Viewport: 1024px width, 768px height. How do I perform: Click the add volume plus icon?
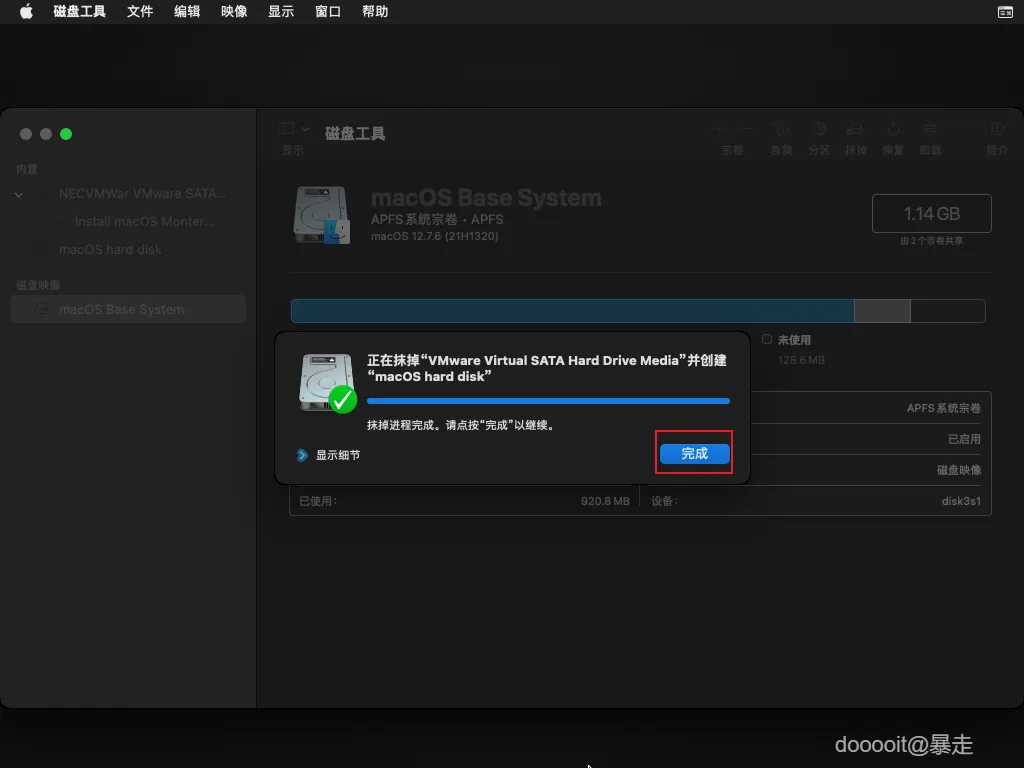(720, 129)
